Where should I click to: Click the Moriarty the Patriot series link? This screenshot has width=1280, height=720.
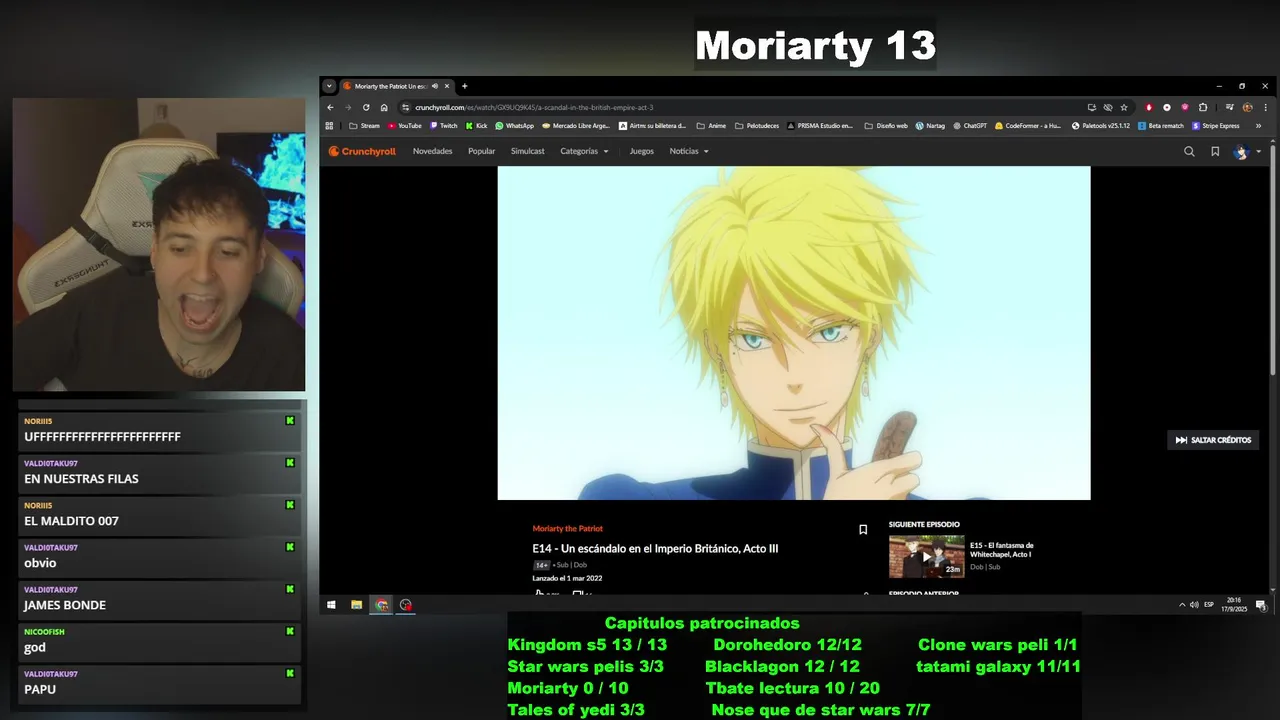[567, 528]
